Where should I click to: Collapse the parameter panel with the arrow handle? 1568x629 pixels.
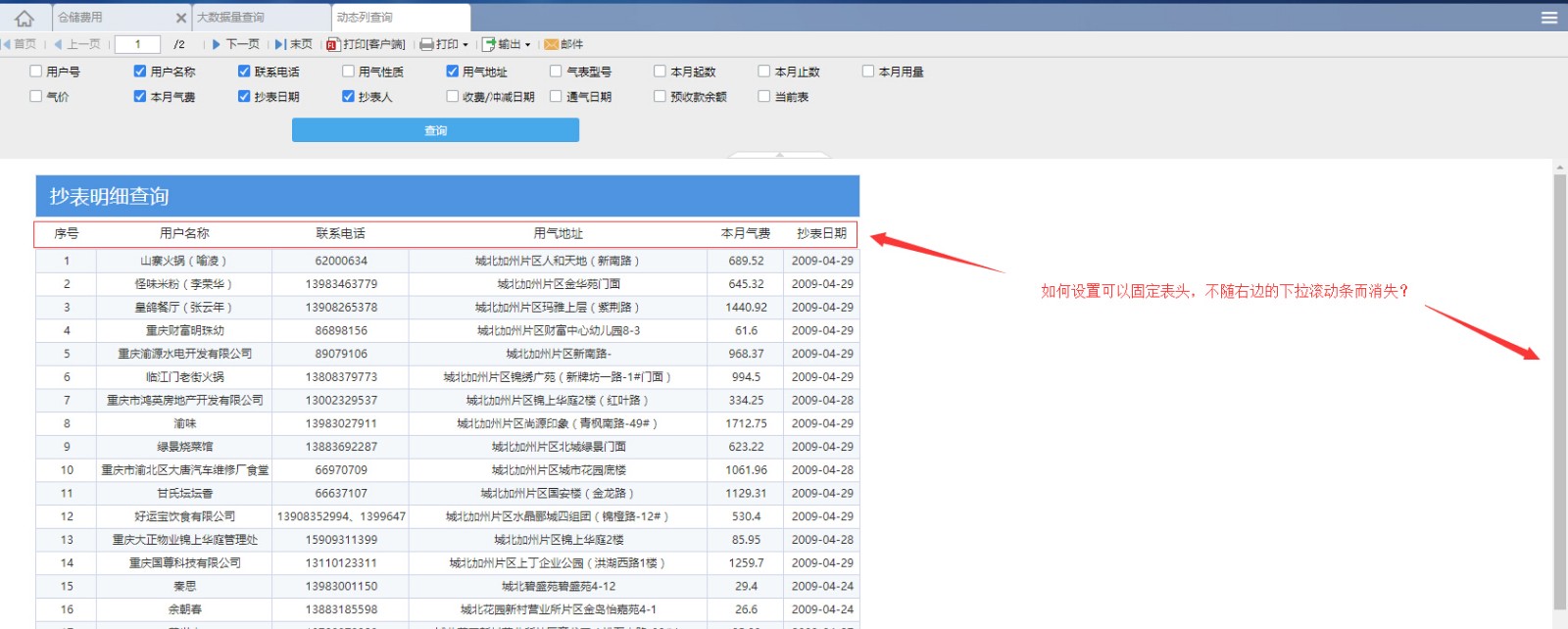[x=779, y=155]
